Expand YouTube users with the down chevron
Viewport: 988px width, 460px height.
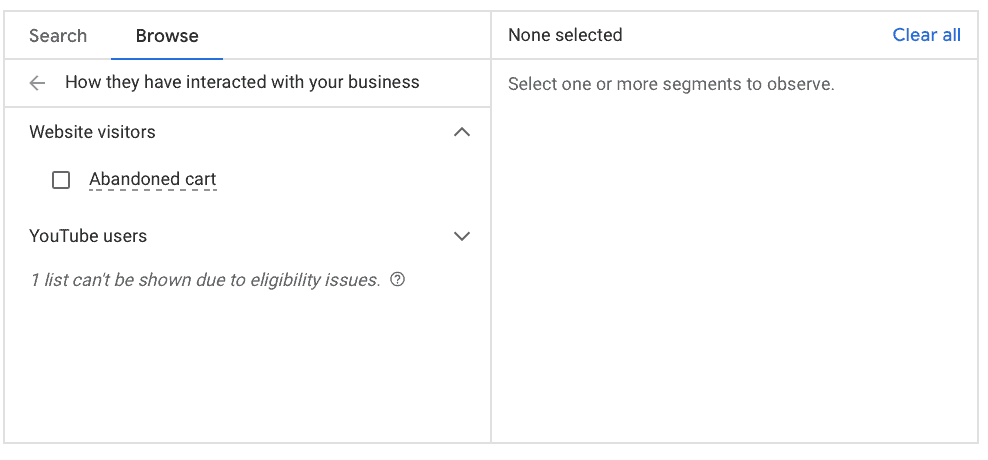461,236
